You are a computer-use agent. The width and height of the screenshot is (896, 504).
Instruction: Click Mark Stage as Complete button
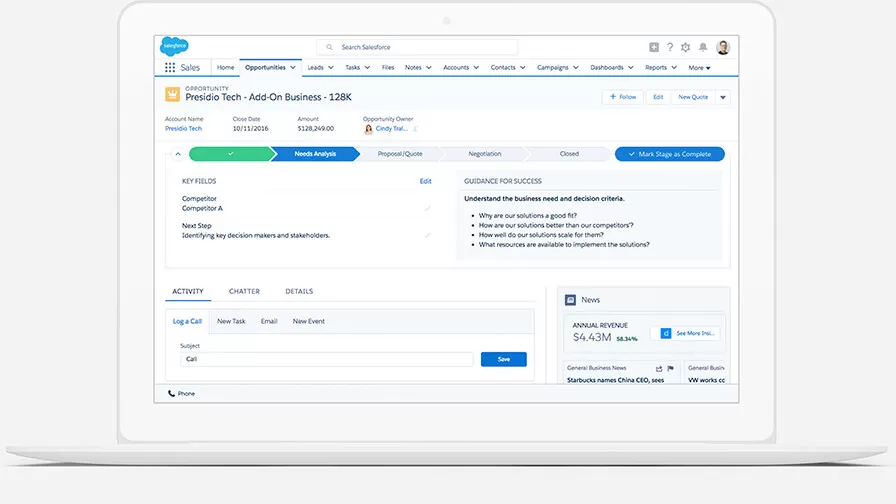click(x=670, y=154)
